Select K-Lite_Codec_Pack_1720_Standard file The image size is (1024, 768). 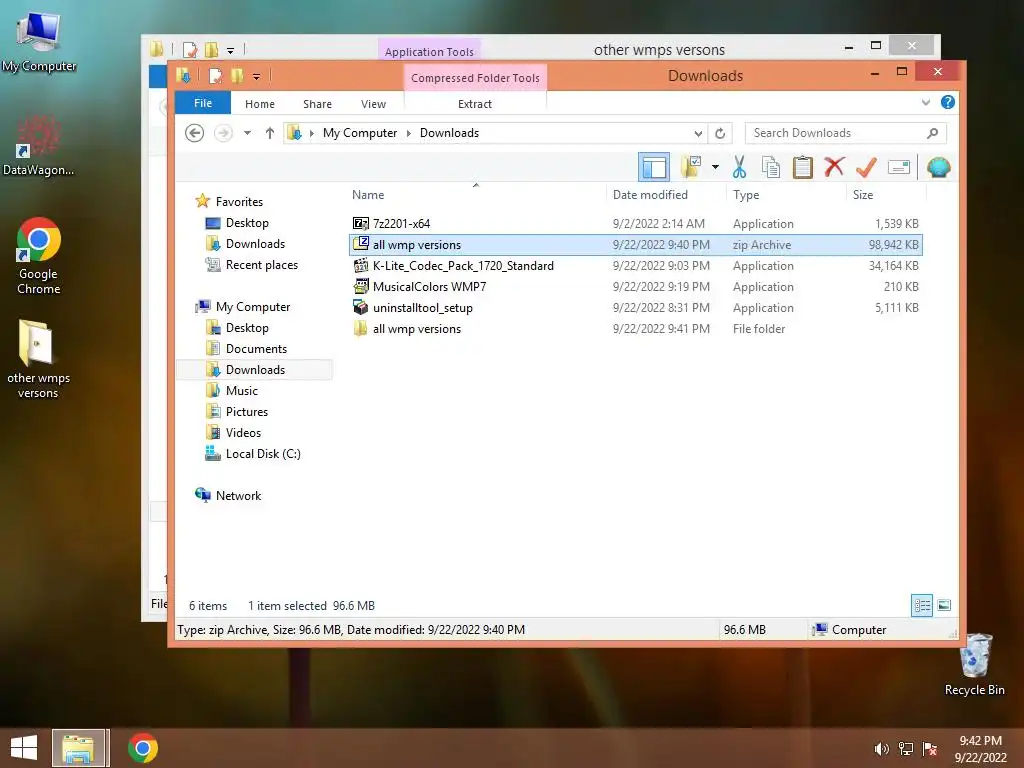coord(635,266)
